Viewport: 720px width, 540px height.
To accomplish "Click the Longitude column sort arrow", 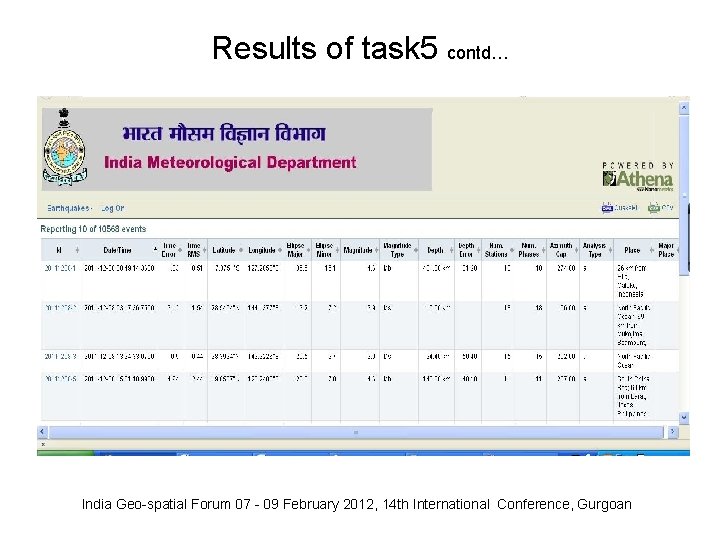I will tap(280, 250).
